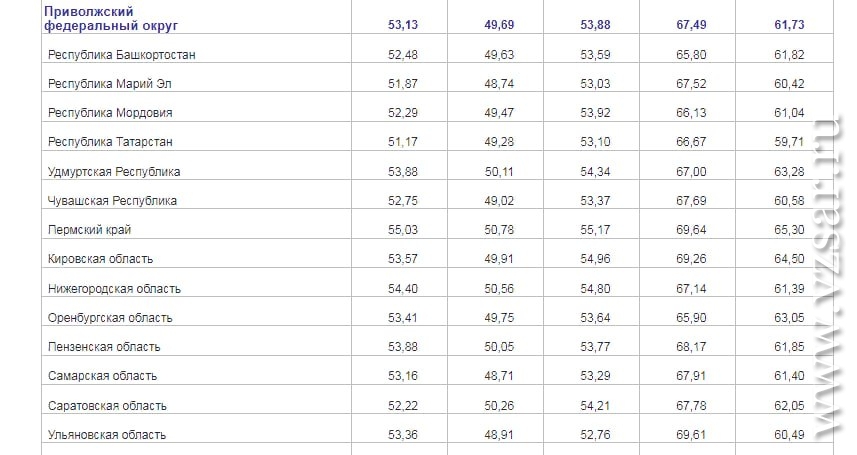Screen dimensions: 857x455
Task: Click the Оренбургская область label
Action: coord(110,318)
